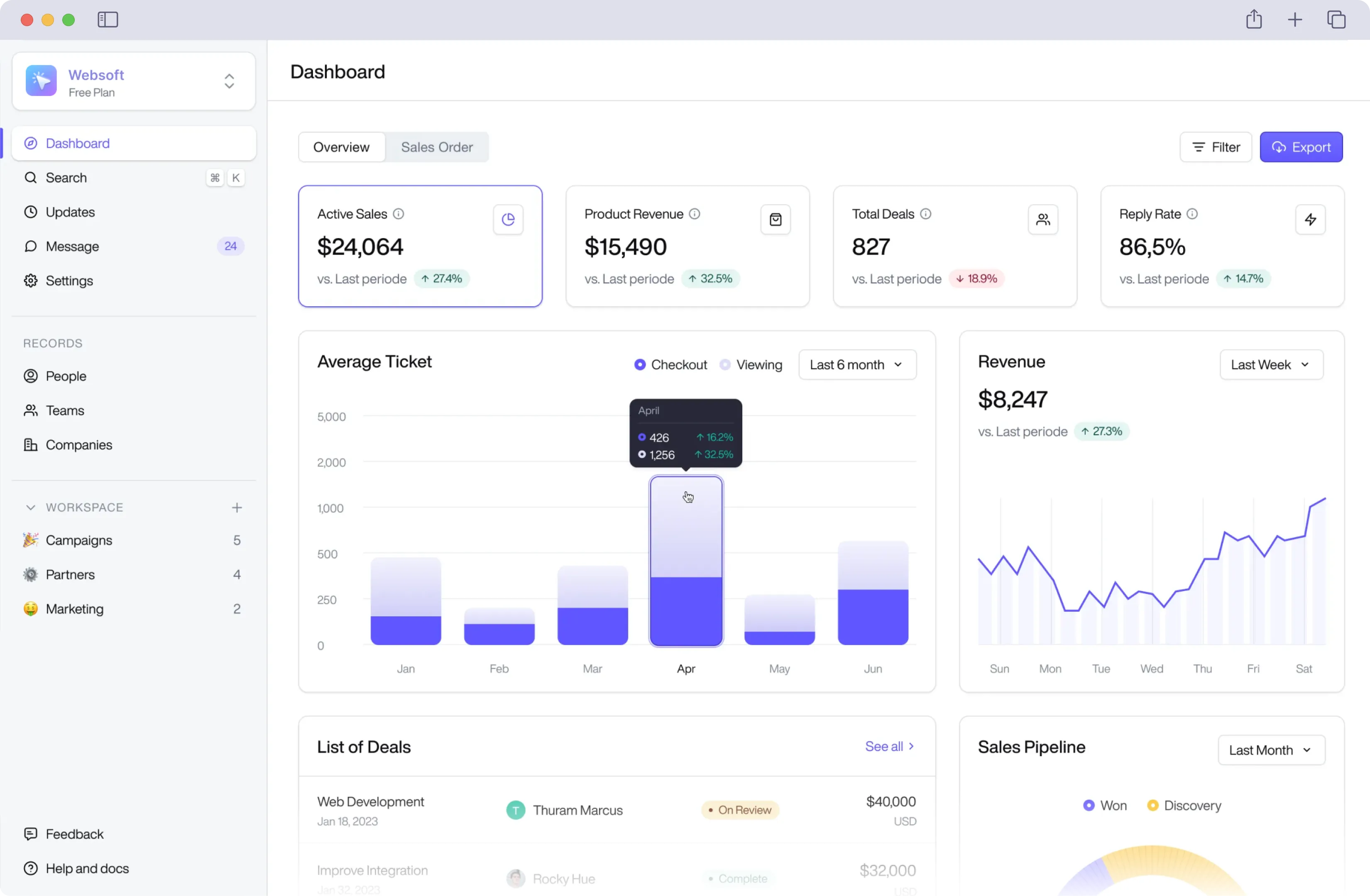Screen dimensions: 1370x896
Task: Click the info icon beside Product Revenue
Action: (x=694, y=214)
